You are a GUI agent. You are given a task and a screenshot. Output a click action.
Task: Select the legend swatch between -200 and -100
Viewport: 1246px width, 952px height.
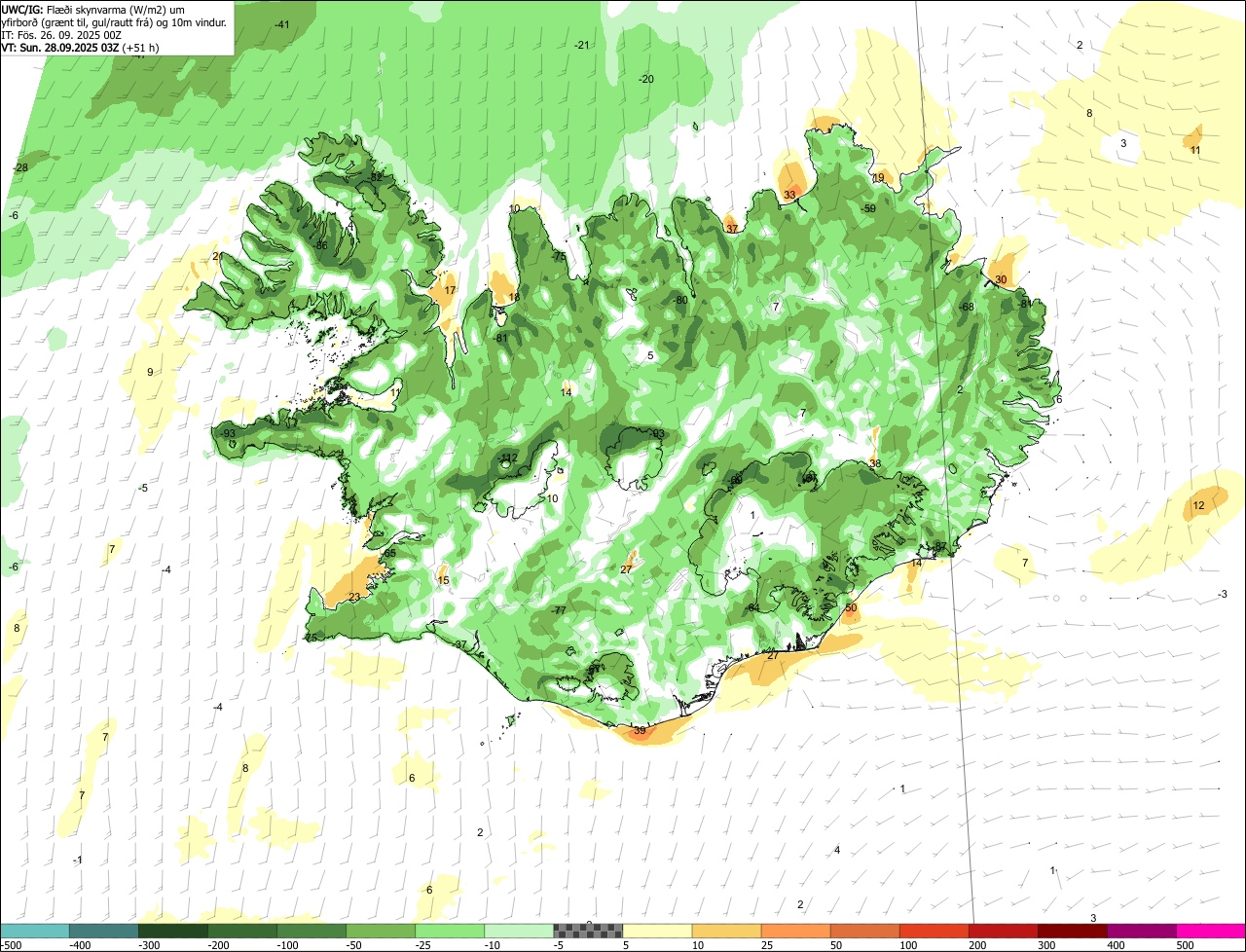[242, 932]
